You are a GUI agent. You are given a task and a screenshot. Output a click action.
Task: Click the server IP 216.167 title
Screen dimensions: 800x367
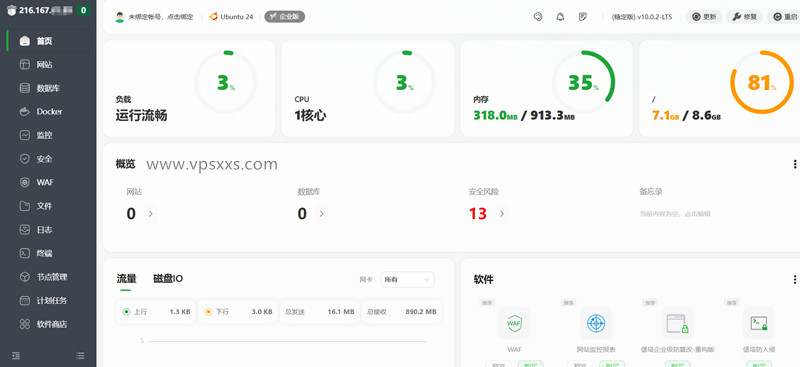[47, 10]
